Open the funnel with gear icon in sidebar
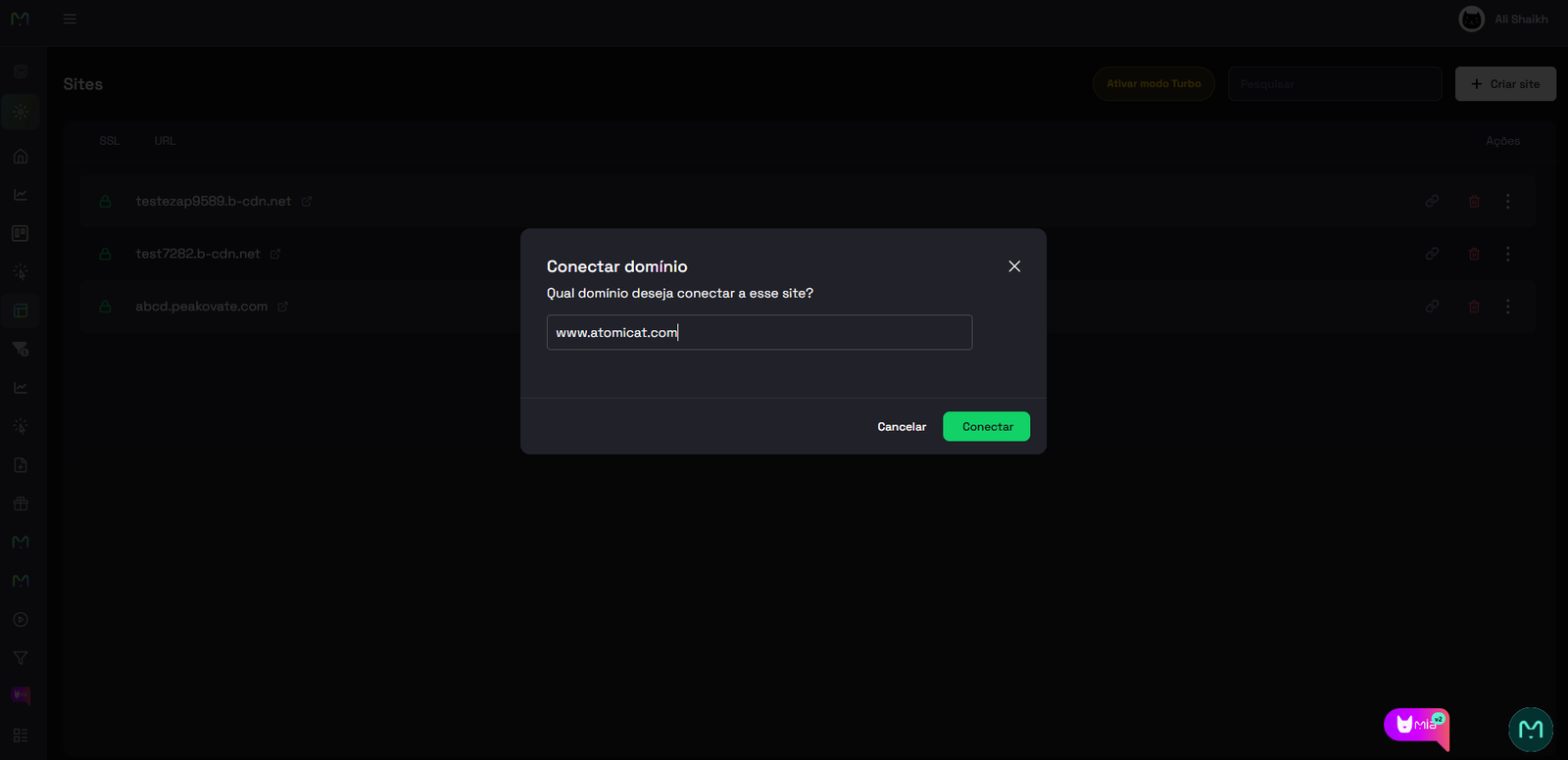Image resolution: width=1568 pixels, height=760 pixels. [21, 349]
